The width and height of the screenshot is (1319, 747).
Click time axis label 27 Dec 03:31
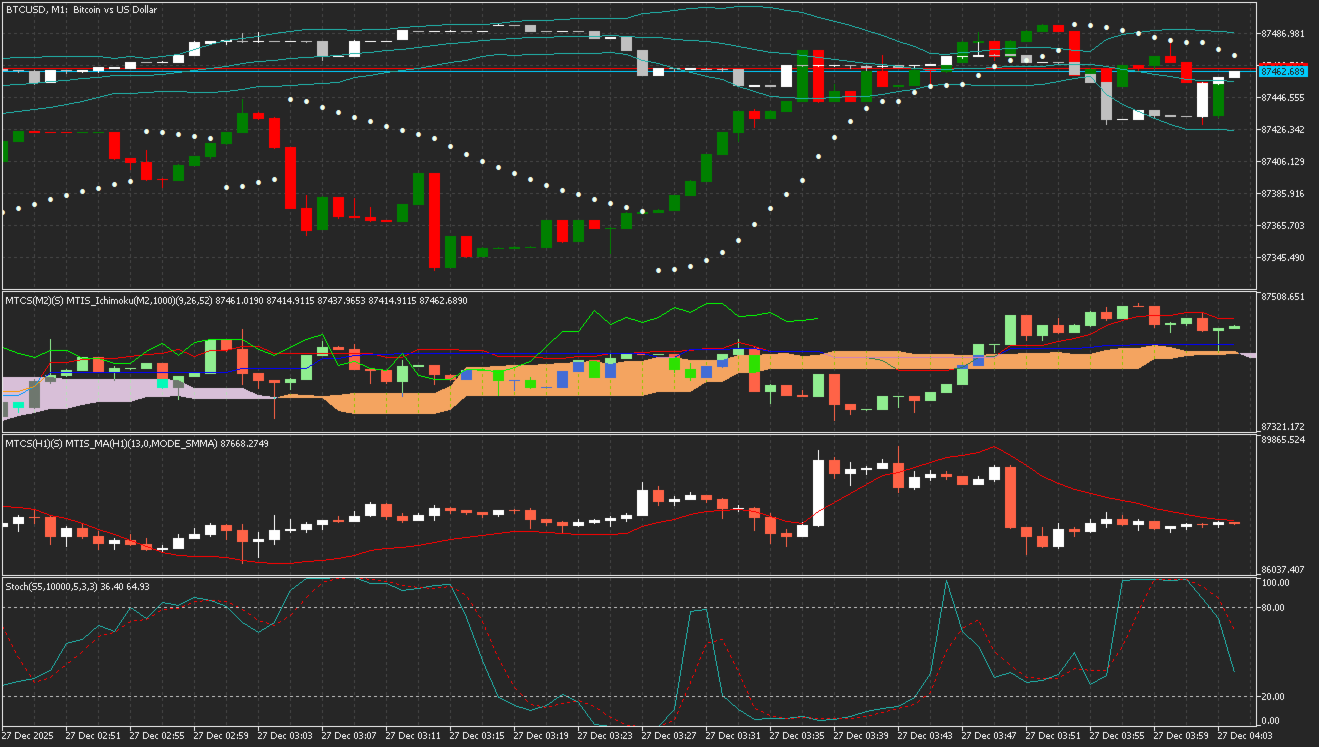tap(733, 736)
